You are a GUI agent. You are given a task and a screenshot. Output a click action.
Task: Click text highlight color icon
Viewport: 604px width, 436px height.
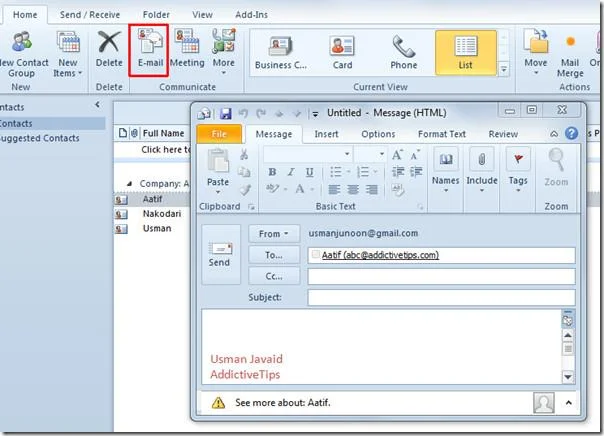click(273, 189)
